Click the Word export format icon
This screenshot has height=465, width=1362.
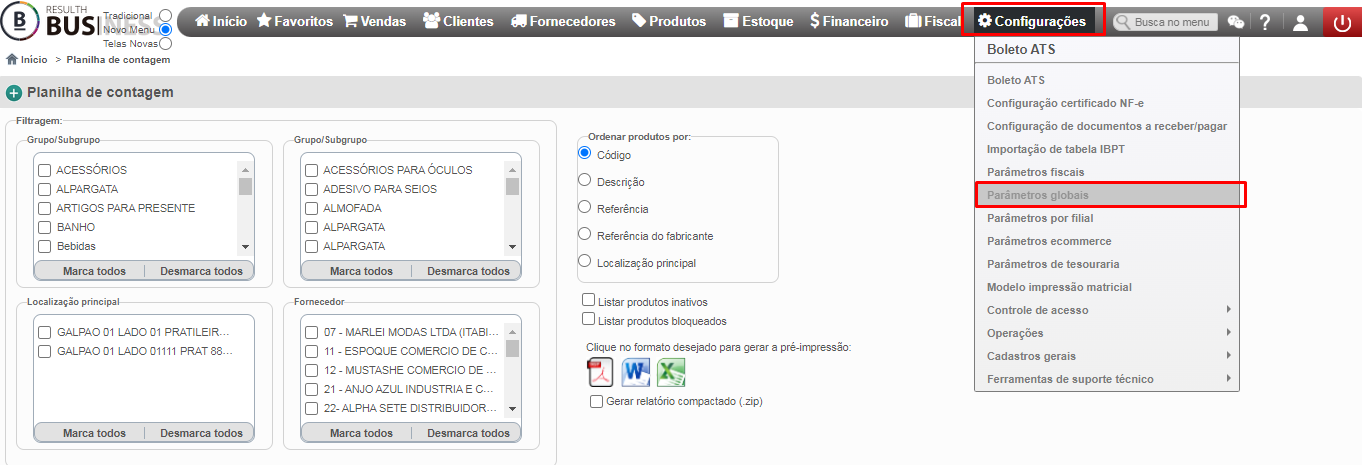pyautogui.click(x=636, y=372)
